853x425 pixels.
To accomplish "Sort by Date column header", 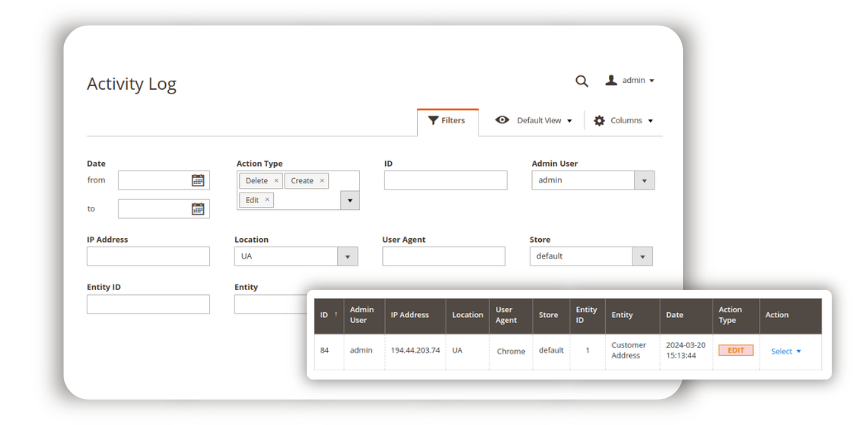I will point(686,315).
